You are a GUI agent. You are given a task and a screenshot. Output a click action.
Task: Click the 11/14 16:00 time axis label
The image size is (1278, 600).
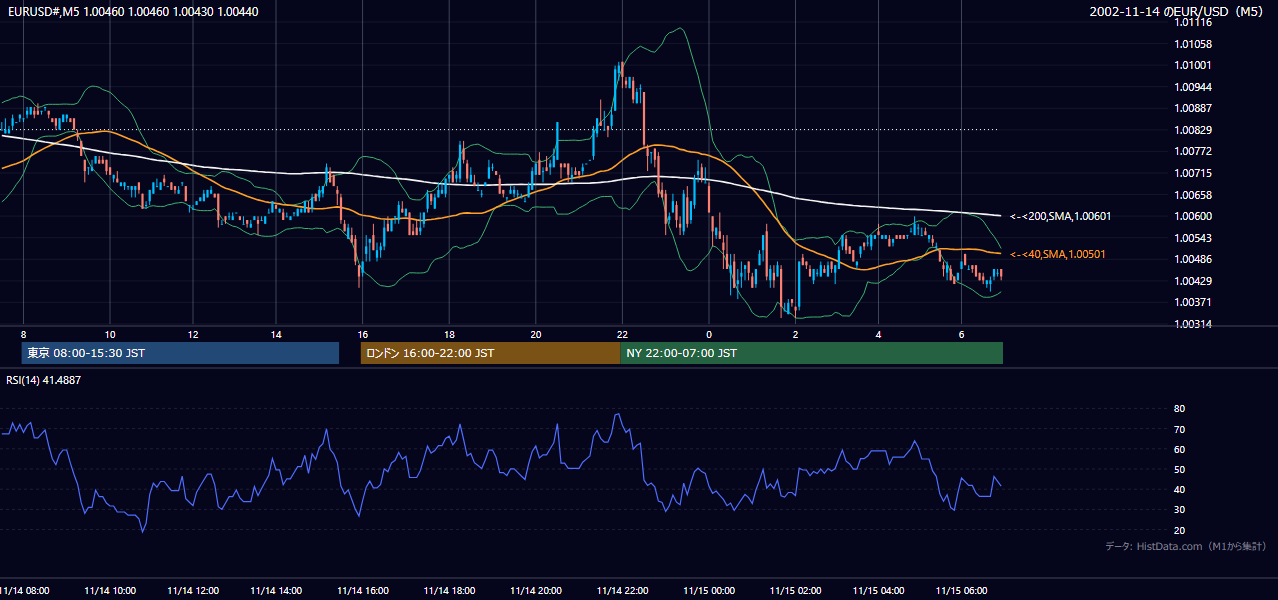coord(363,590)
